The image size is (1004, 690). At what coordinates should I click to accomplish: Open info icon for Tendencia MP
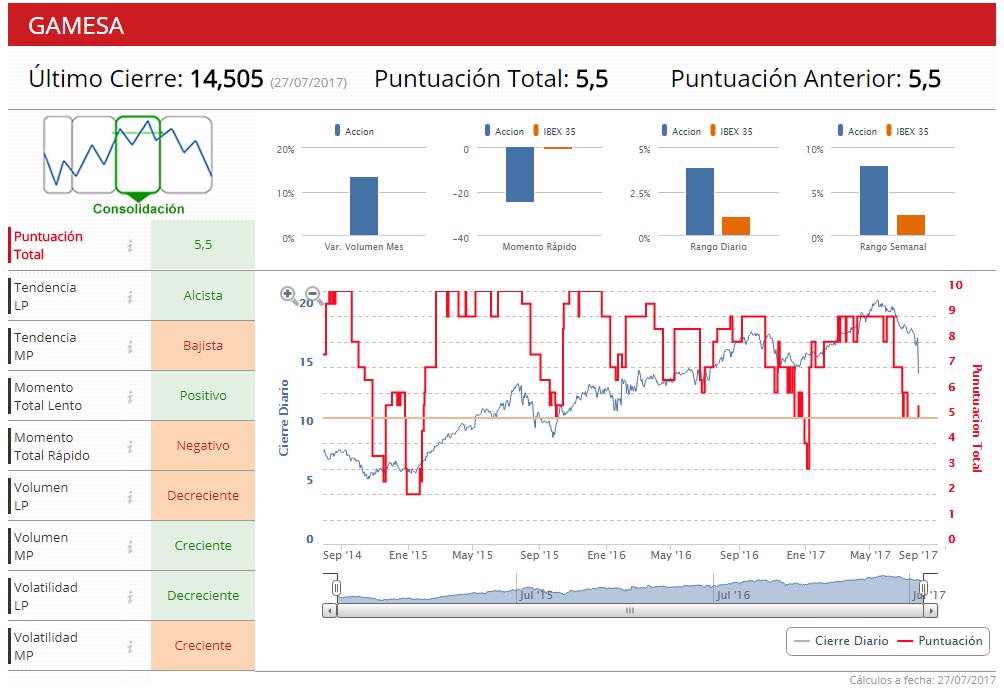click(130, 346)
